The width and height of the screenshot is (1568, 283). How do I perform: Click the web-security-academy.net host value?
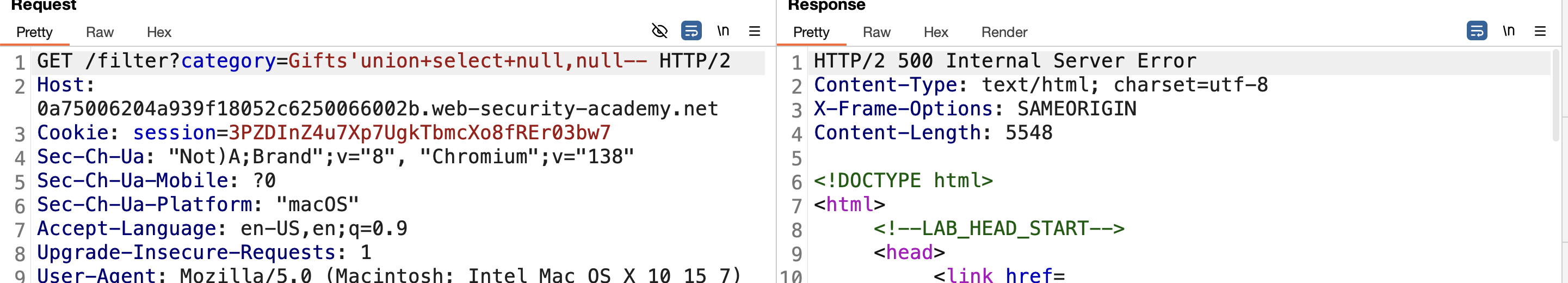coord(378,109)
